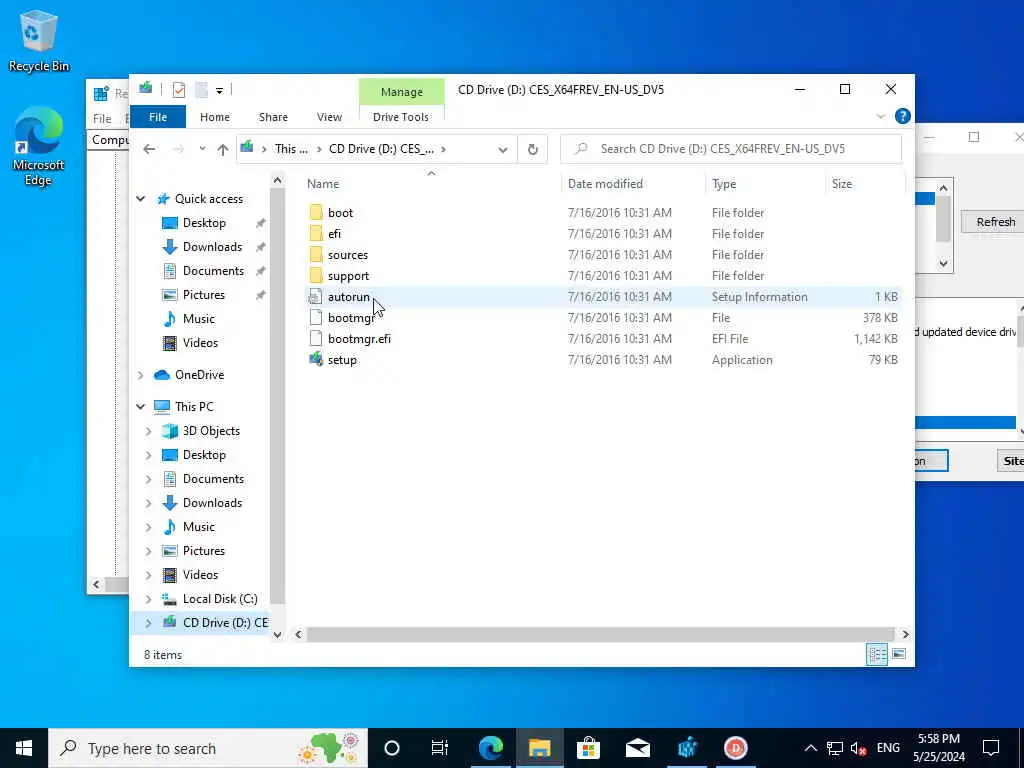
Task: Open the Mail app in taskbar
Action: 637,748
